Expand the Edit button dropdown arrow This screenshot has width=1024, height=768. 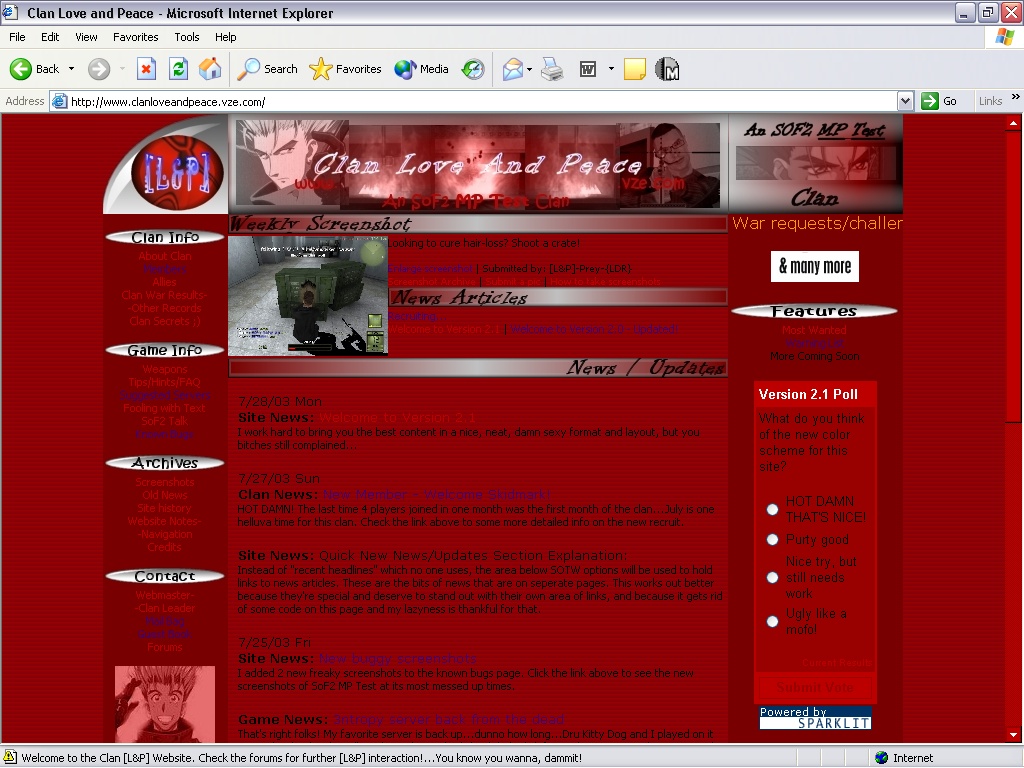coord(611,69)
